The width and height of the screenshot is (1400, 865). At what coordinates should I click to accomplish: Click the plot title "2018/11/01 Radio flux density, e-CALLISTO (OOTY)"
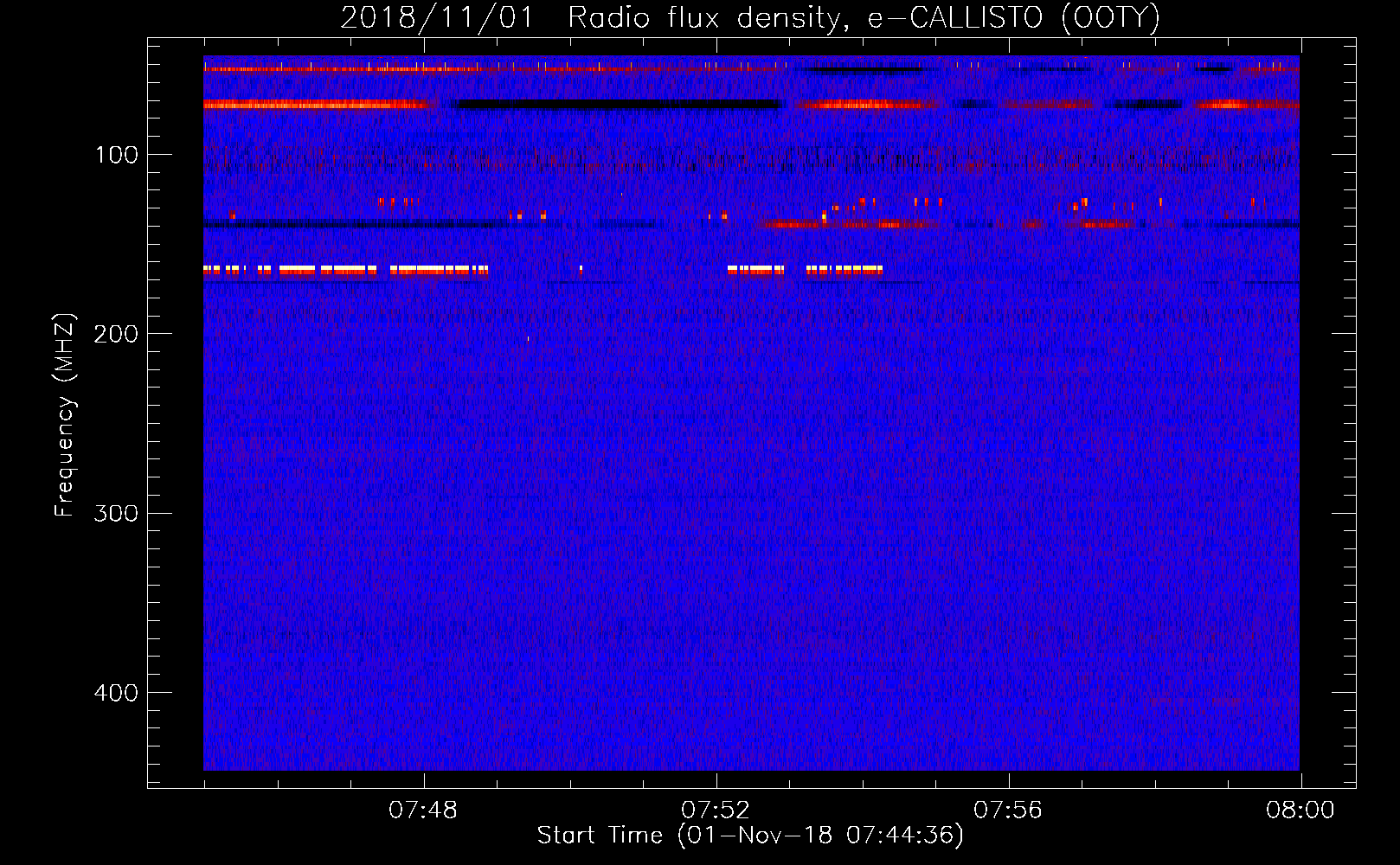[x=750, y=17]
